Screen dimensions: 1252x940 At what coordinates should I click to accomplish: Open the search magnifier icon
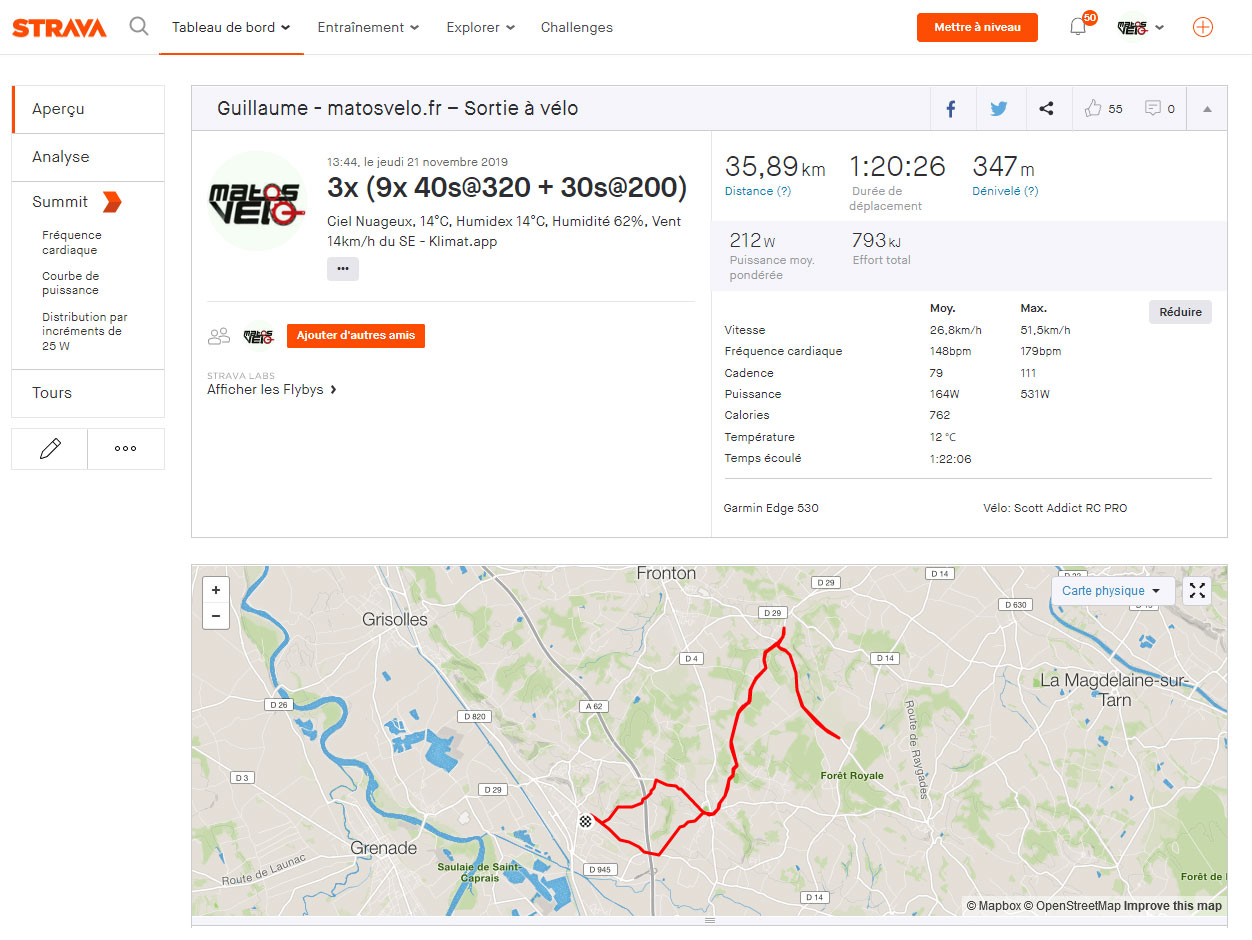pyautogui.click(x=139, y=26)
